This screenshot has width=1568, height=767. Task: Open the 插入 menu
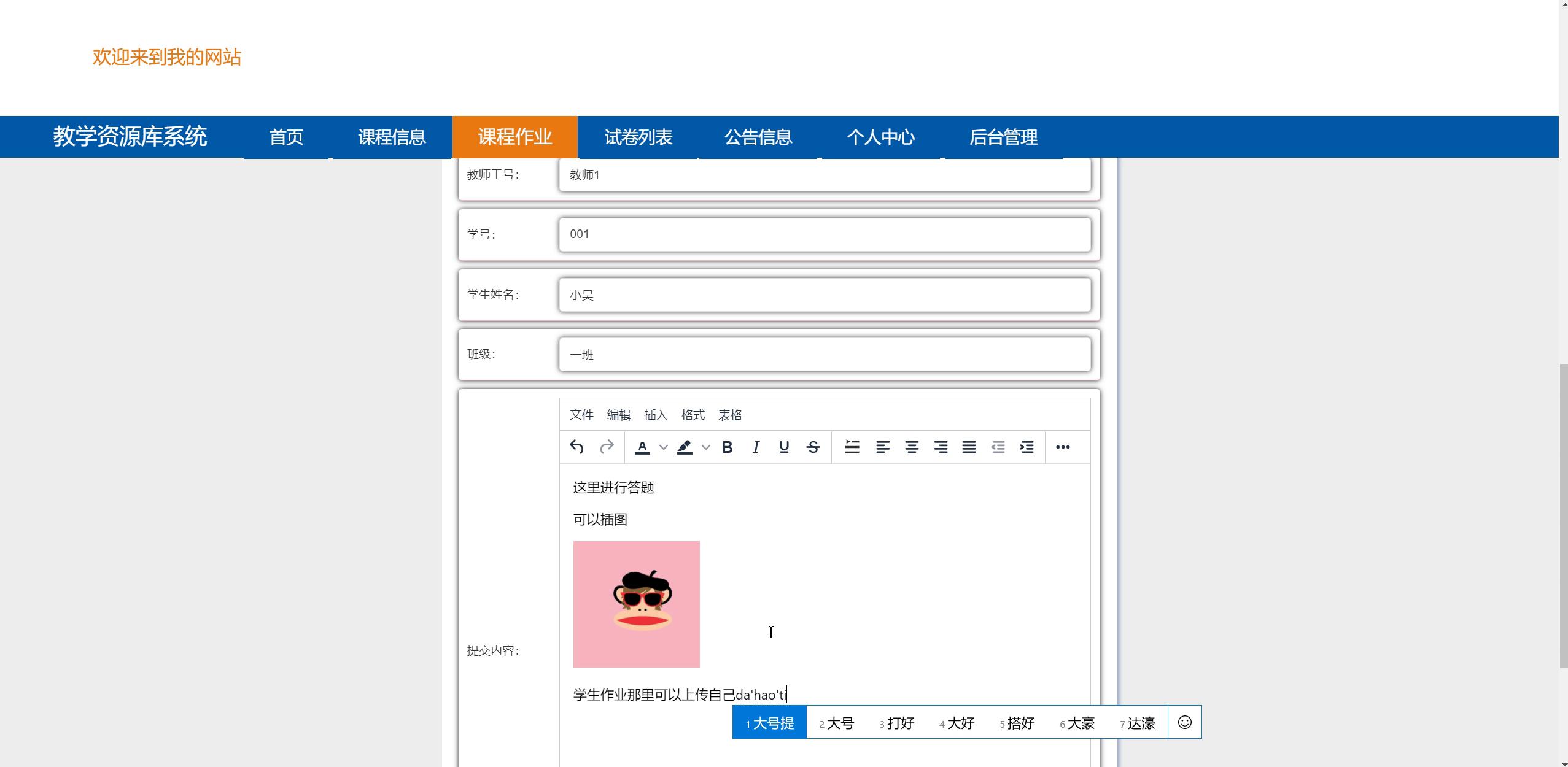click(655, 415)
